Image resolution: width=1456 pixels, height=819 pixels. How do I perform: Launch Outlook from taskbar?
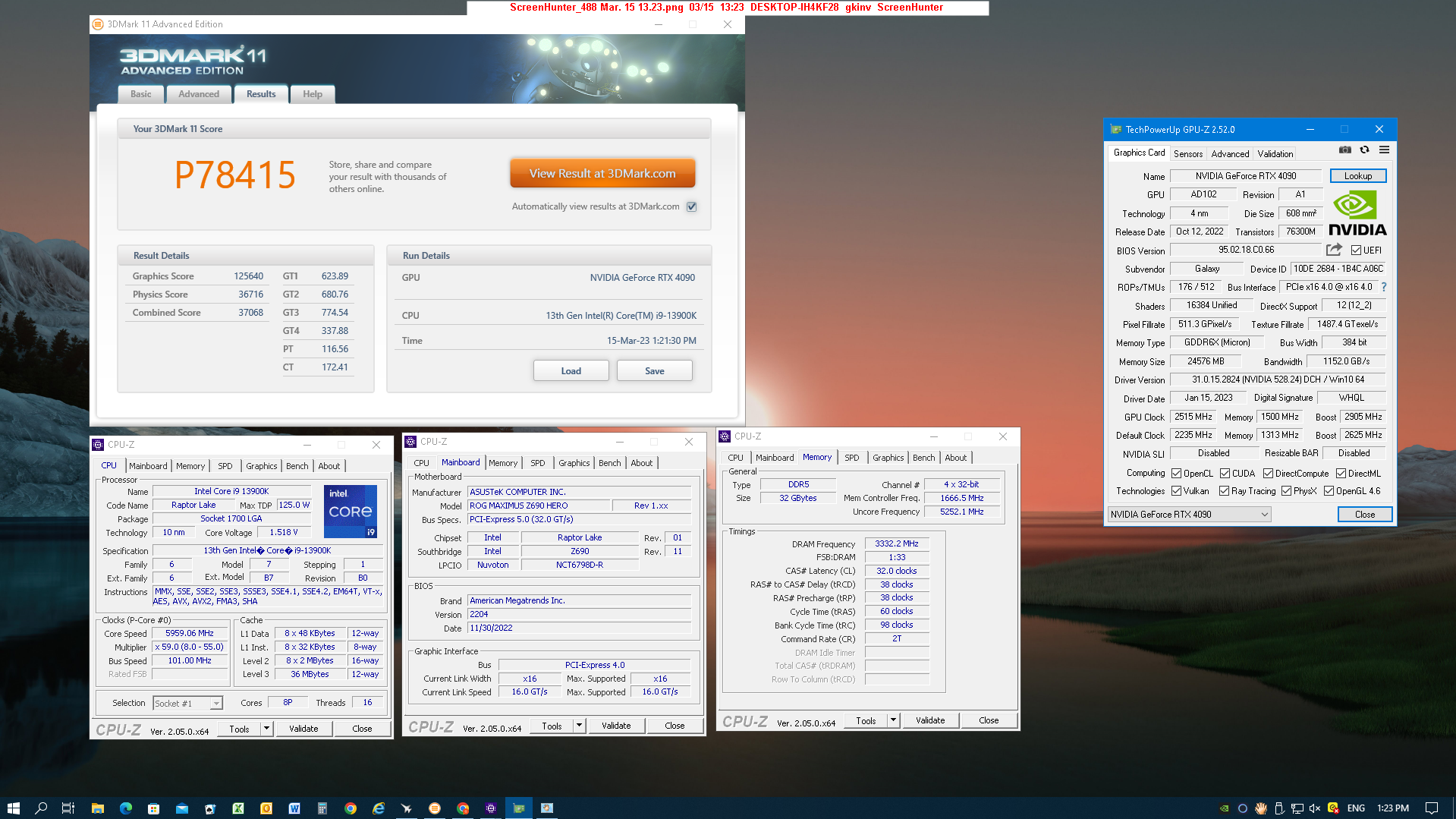[x=266, y=808]
